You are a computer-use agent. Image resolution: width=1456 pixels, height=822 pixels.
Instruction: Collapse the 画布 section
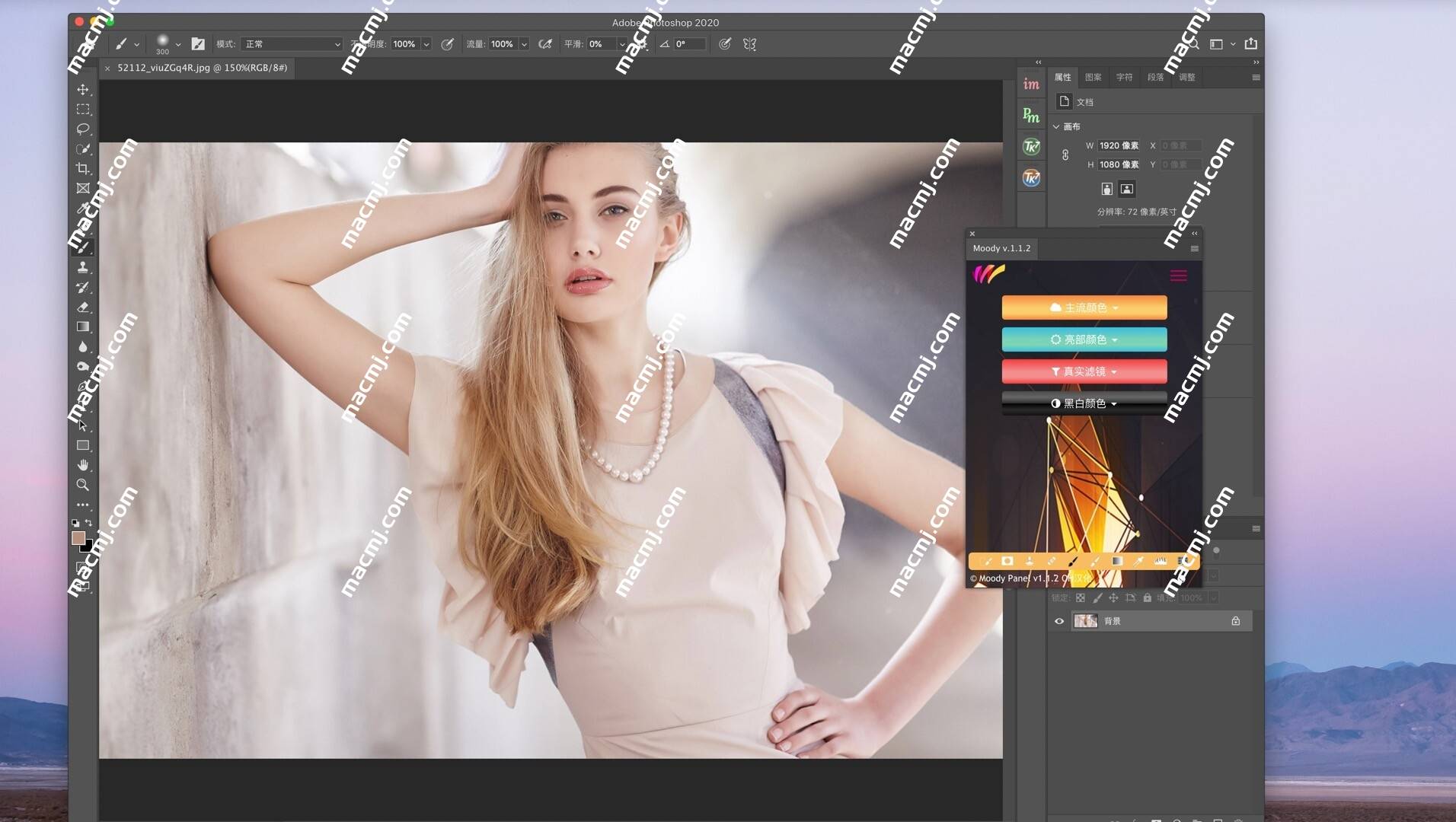(1056, 126)
